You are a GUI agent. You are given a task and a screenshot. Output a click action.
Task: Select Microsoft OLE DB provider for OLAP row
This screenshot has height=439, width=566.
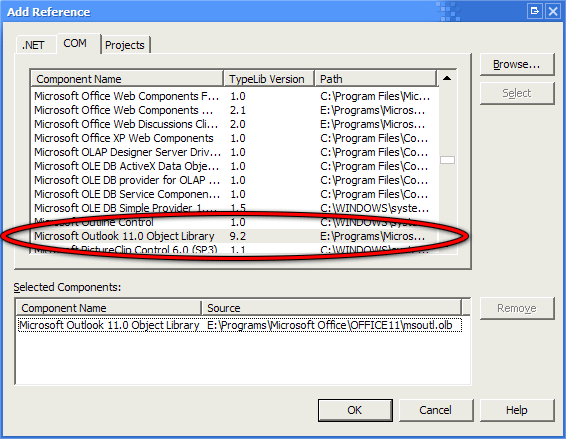click(x=235, y=180)
